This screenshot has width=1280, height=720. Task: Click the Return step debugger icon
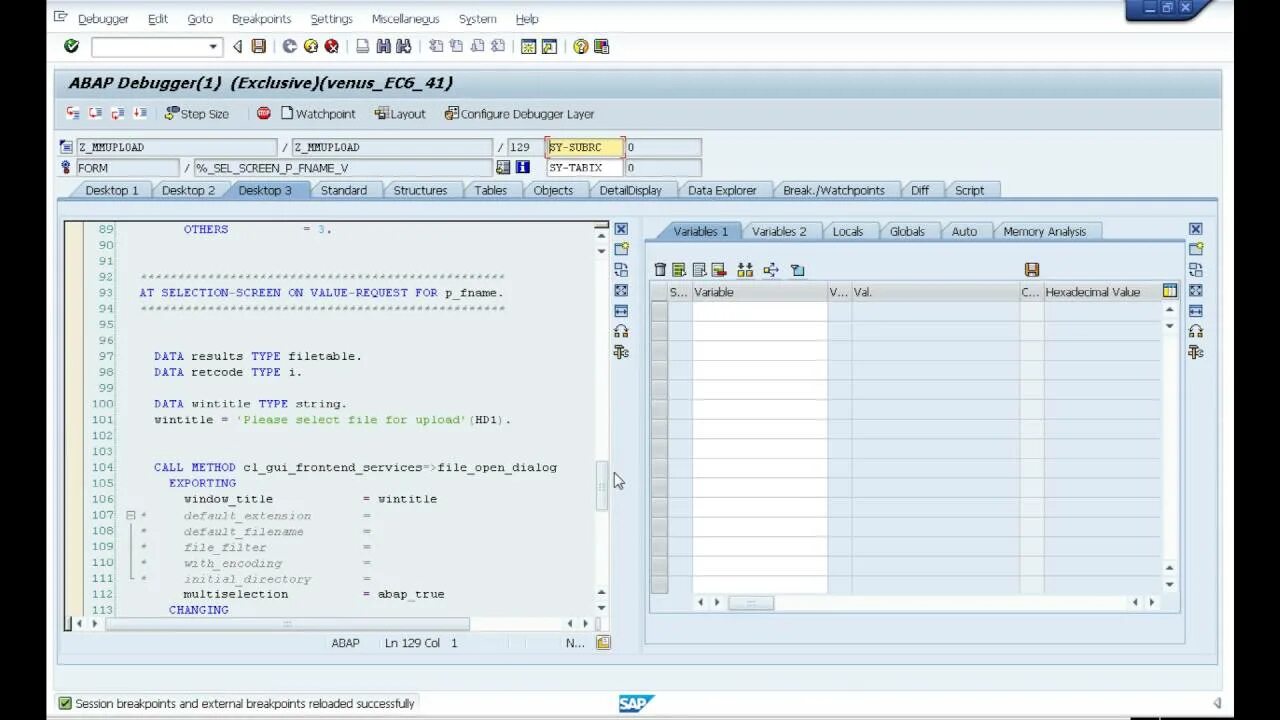[x=117, y=113]
